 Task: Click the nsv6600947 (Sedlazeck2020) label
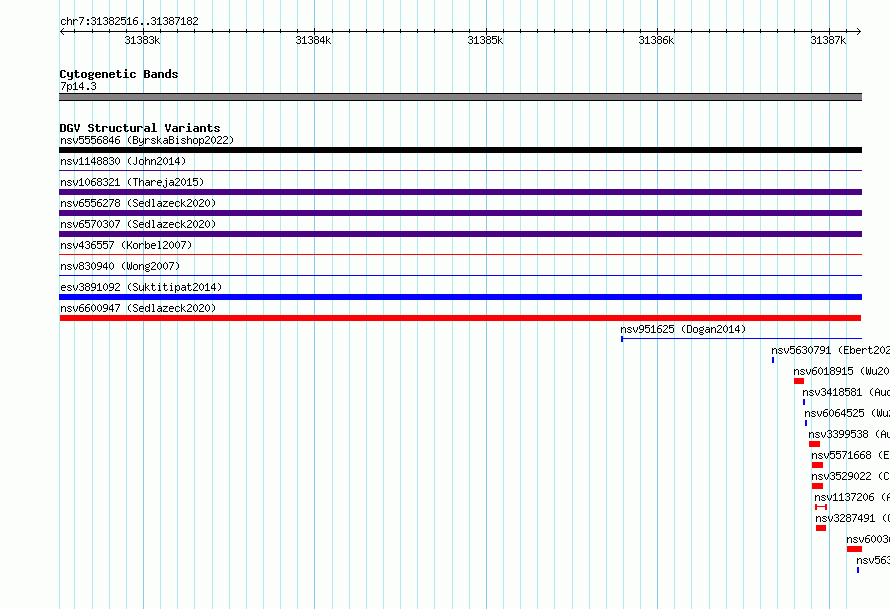pos(138,308)
